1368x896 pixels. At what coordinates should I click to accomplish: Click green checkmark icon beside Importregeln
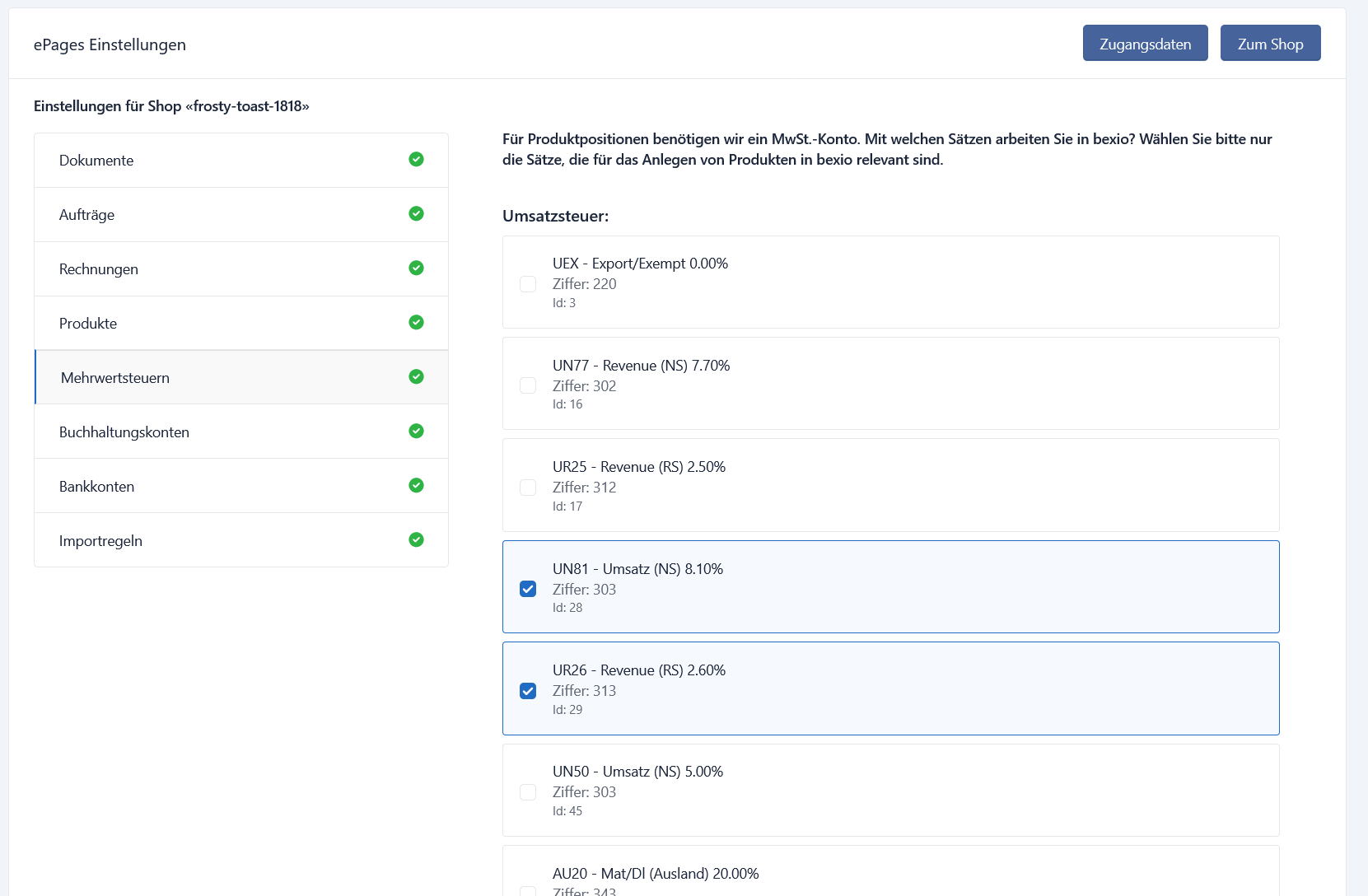[x=416, y=539]
